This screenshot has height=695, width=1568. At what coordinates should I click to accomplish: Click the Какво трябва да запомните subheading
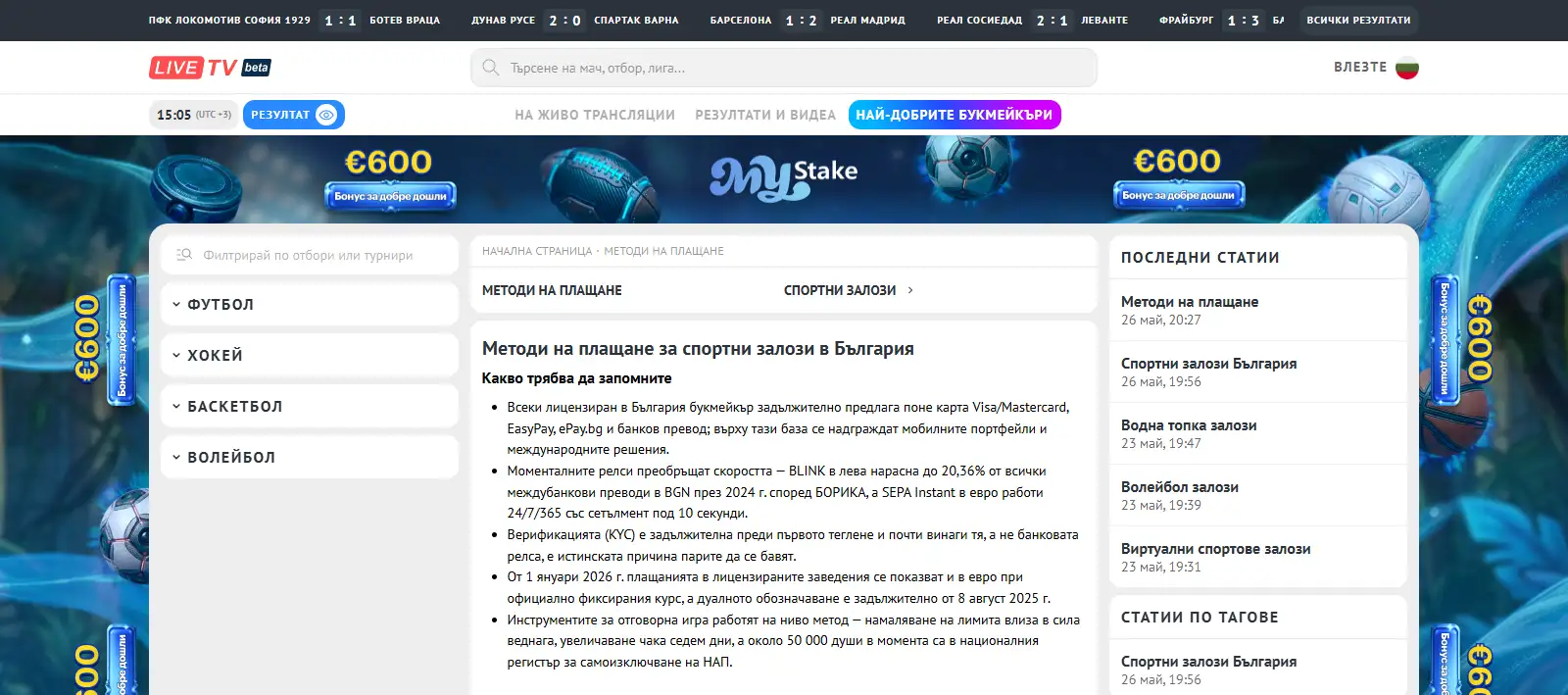576,378
